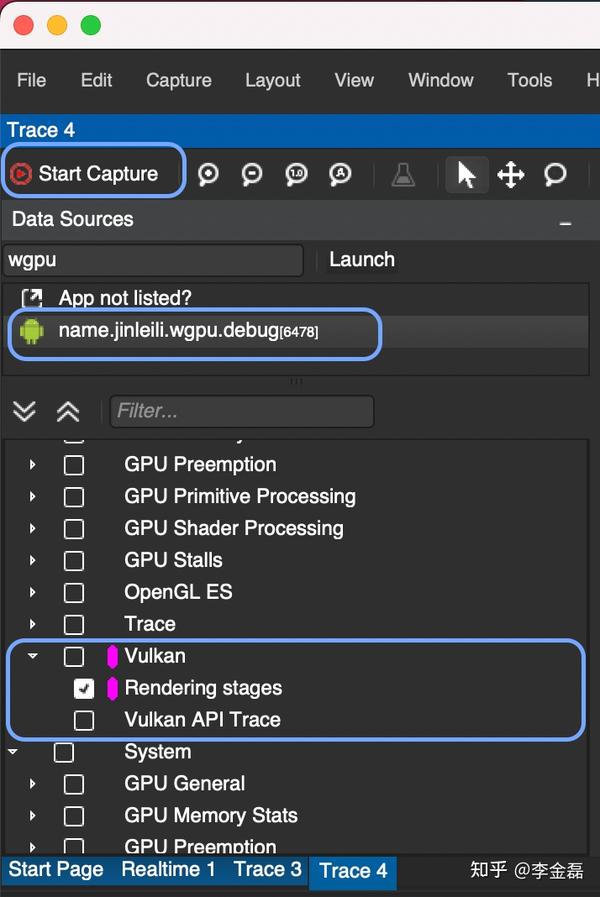Select the pan tool
600x897 pixels.
[x=510, y=174]
